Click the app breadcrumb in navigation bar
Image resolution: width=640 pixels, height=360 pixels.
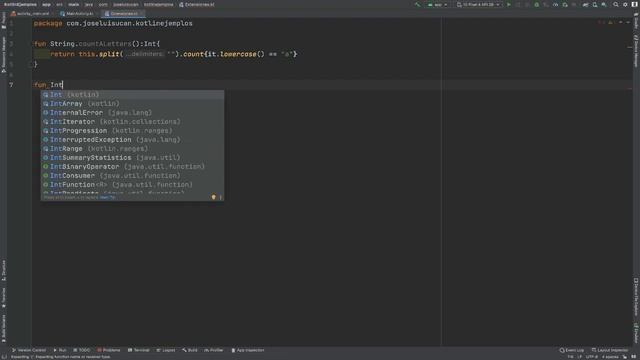pos(47,4)
